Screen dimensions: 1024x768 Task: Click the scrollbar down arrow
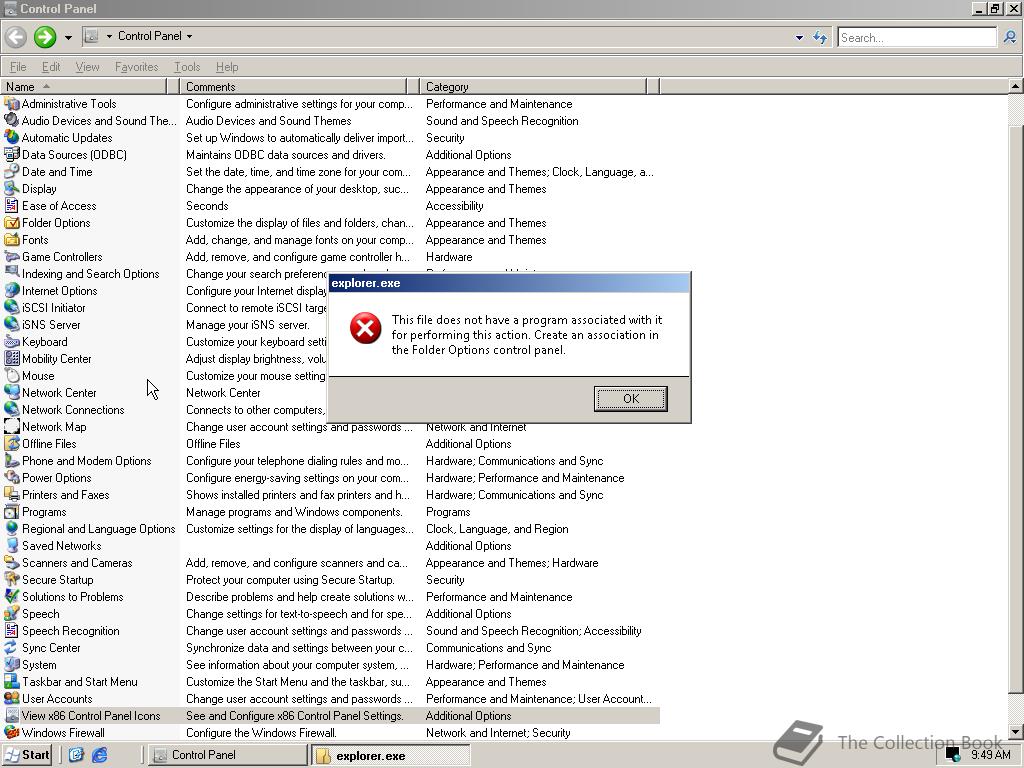click(x=1016, y=732)
